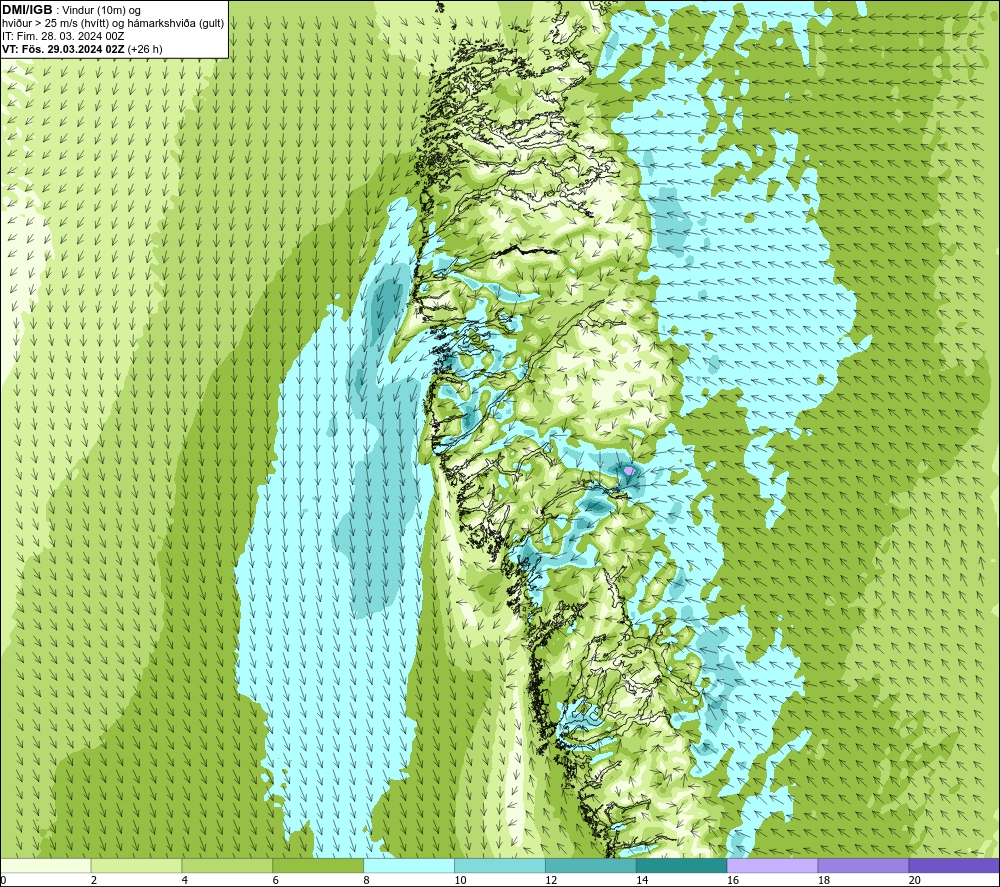This screenshot has height=887, width=1000.
Task: Click the 10–12 m/s turquoise swatch
Action: pos(500,865)
